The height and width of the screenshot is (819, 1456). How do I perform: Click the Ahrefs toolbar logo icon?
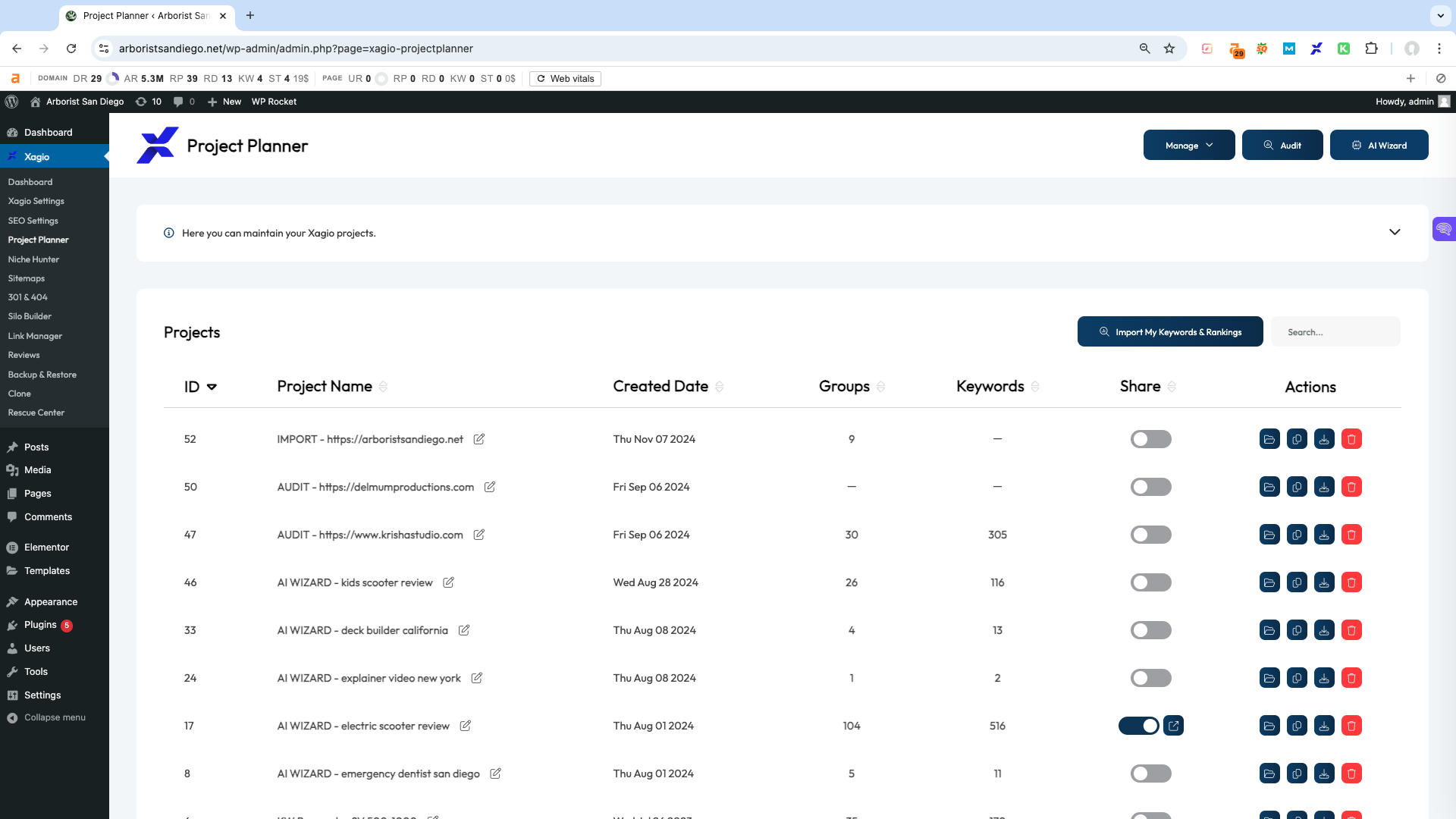tap(15, 78)
